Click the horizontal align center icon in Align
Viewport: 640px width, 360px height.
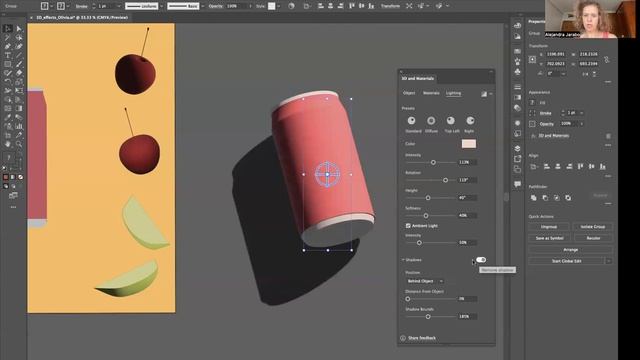pos(558,167)
